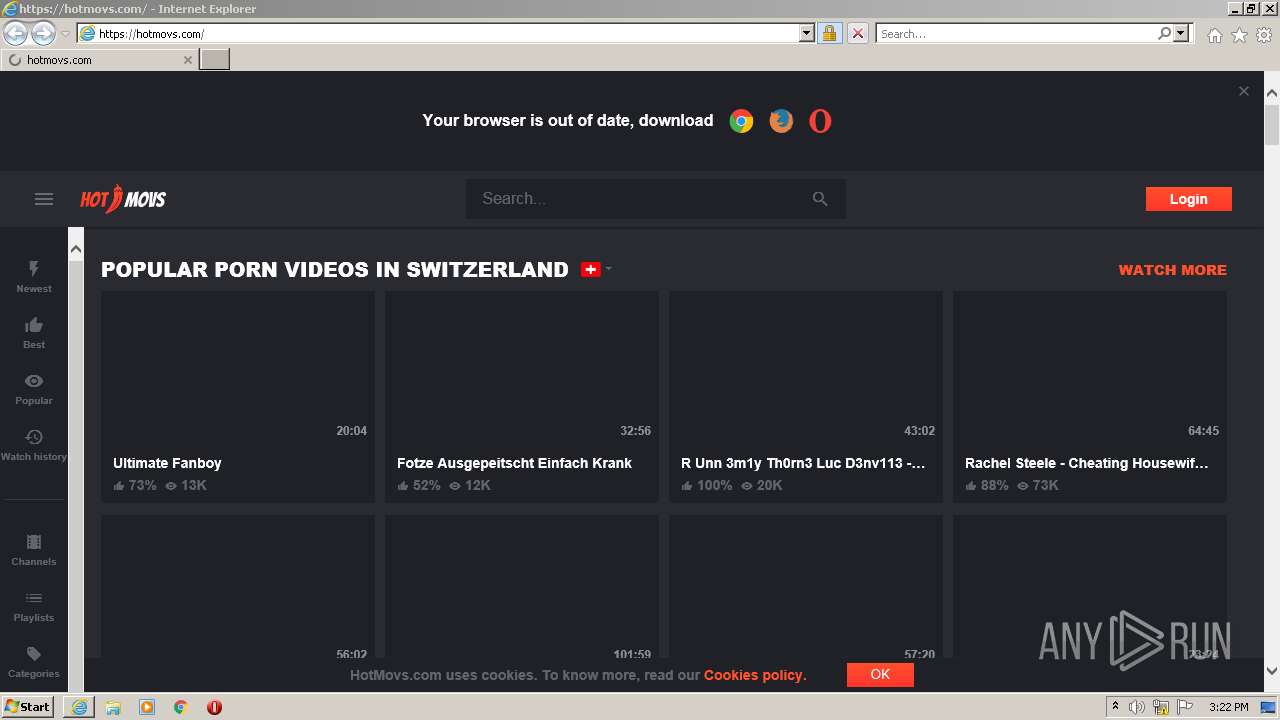Open the IE Home icon

click(1215, 35)
